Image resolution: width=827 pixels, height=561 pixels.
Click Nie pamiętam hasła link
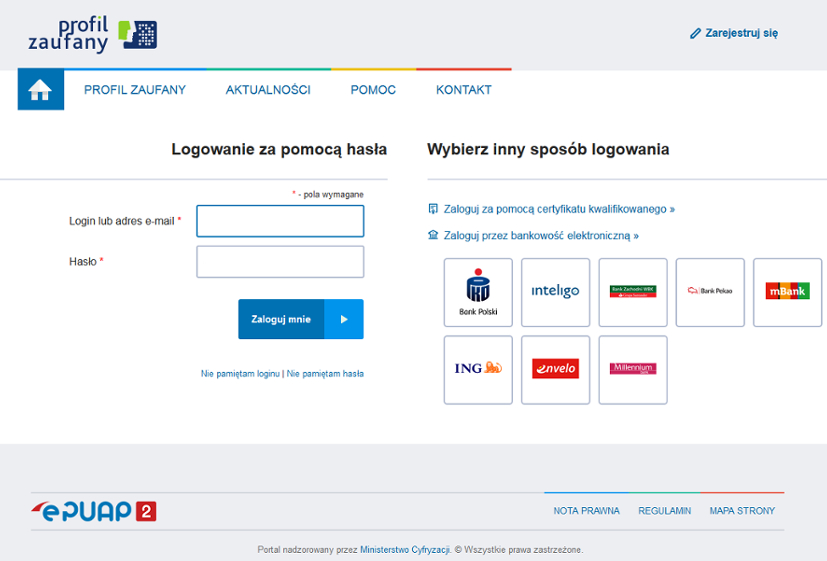point(325,374)
